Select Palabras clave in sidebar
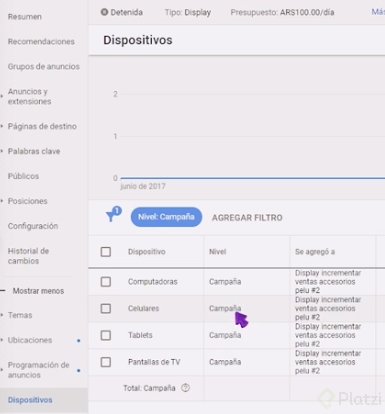385x414 pixels. [34, 151]
